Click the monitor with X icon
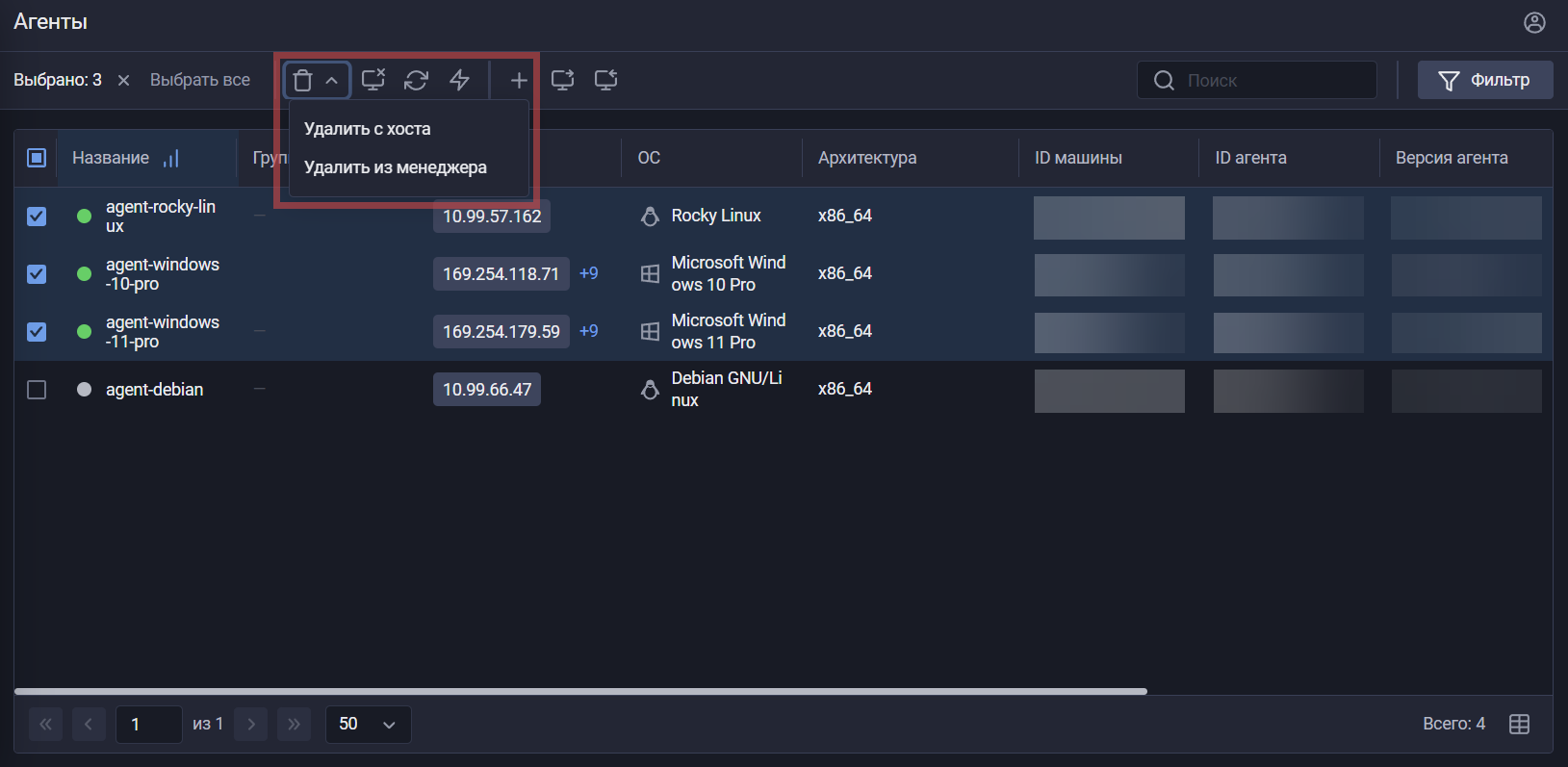The width and height of the screenshot is (1568, 767). click(x=373, y=80)
